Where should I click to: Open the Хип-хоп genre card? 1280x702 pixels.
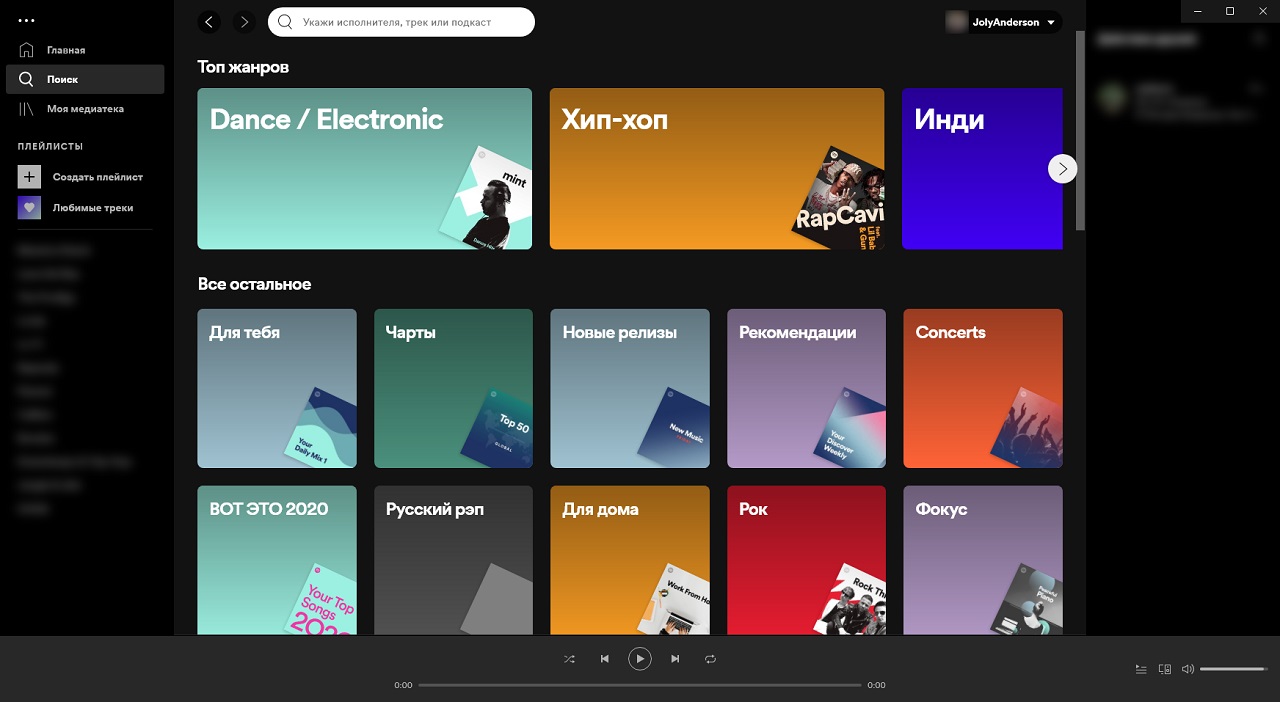(x=716, y=168)
